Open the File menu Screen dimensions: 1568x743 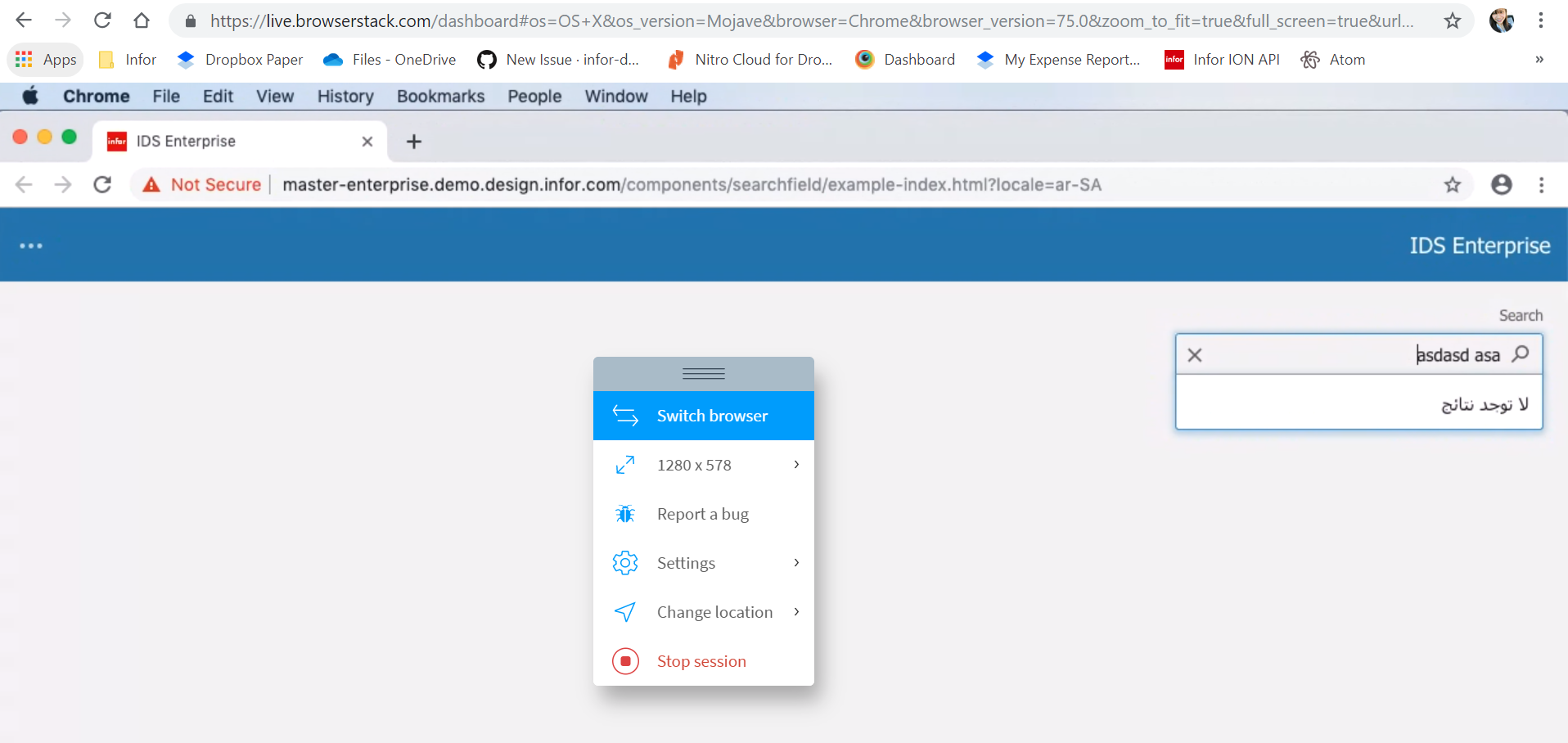pos(166,97)
